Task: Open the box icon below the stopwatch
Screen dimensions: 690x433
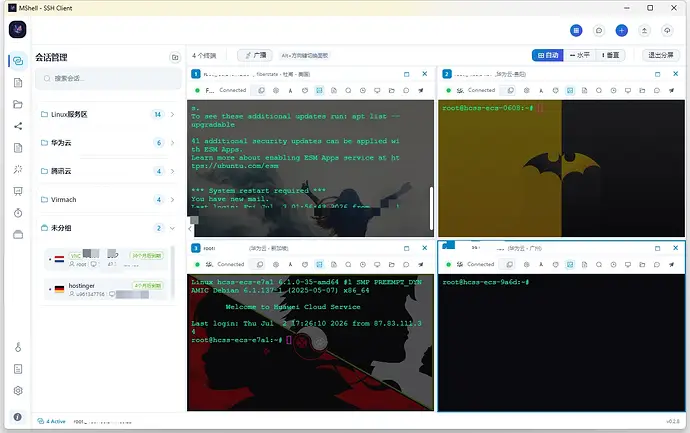Action: (18, 235)
